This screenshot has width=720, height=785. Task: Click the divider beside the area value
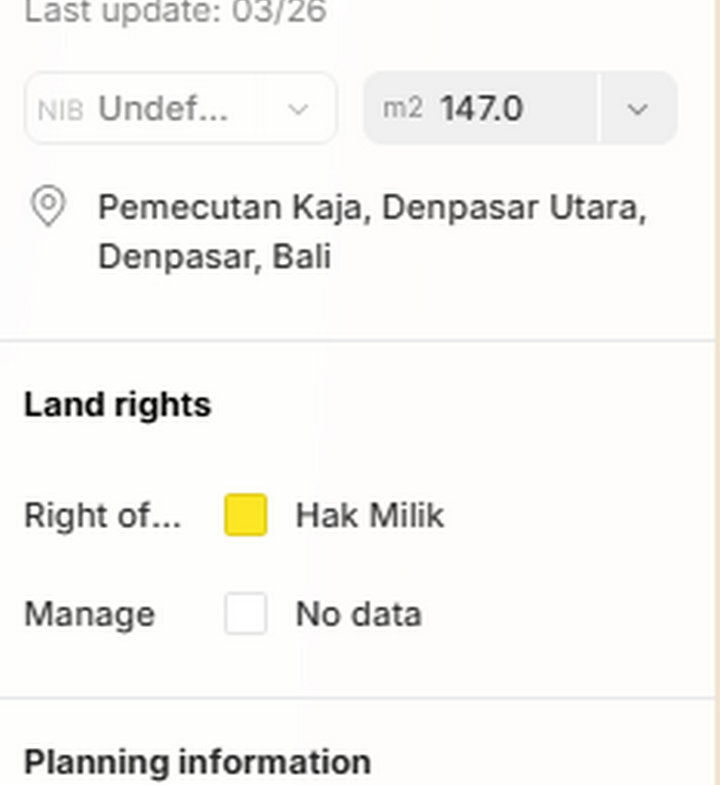click(599, 108)
